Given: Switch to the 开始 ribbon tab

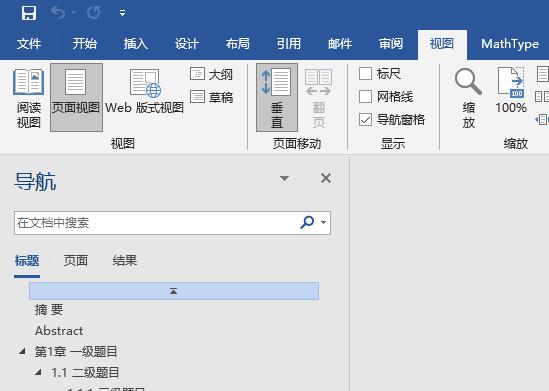Looking at the screenshot, I should [x=84, y=44].
